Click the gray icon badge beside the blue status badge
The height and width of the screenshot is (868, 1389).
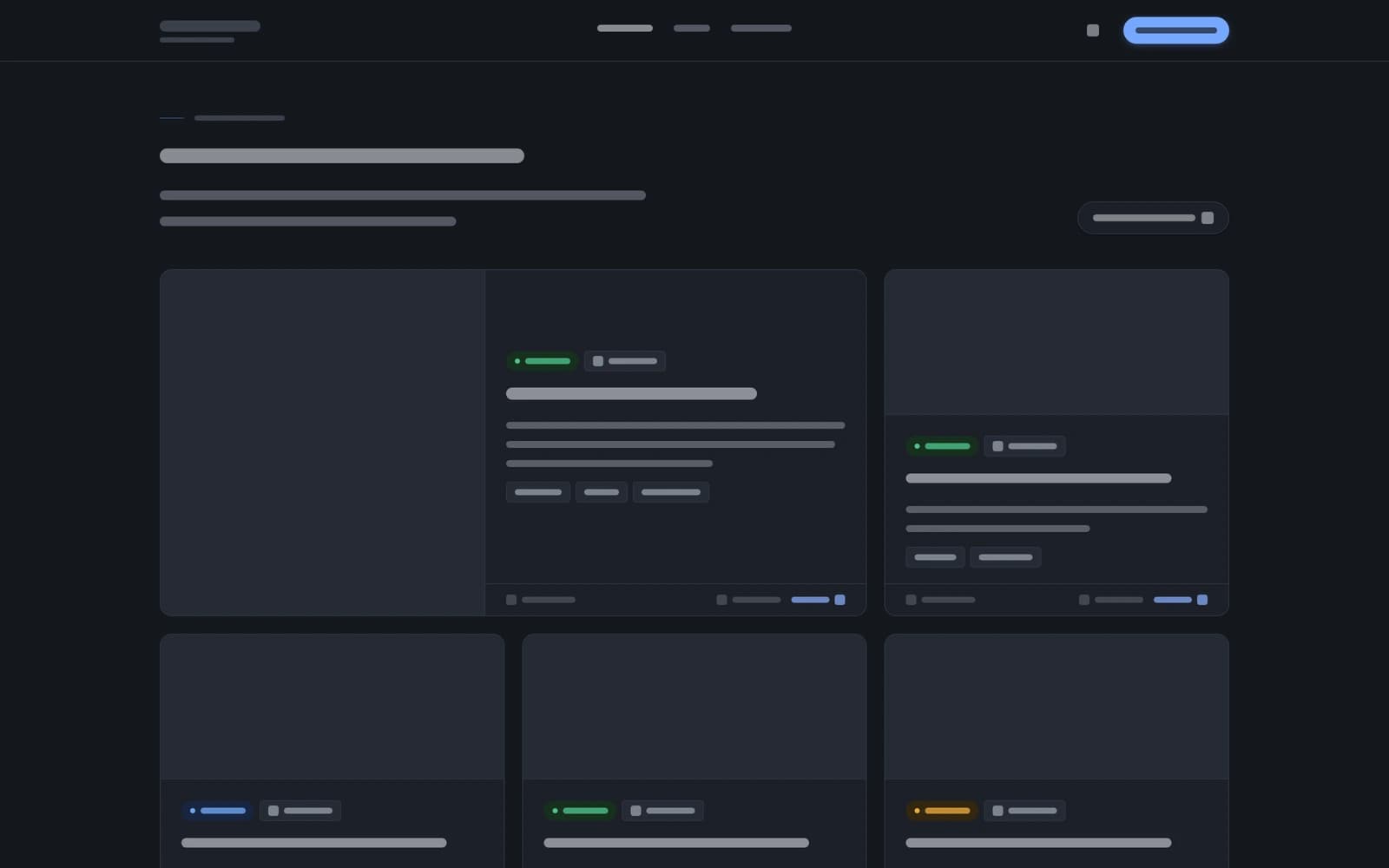tap(300, 811)
